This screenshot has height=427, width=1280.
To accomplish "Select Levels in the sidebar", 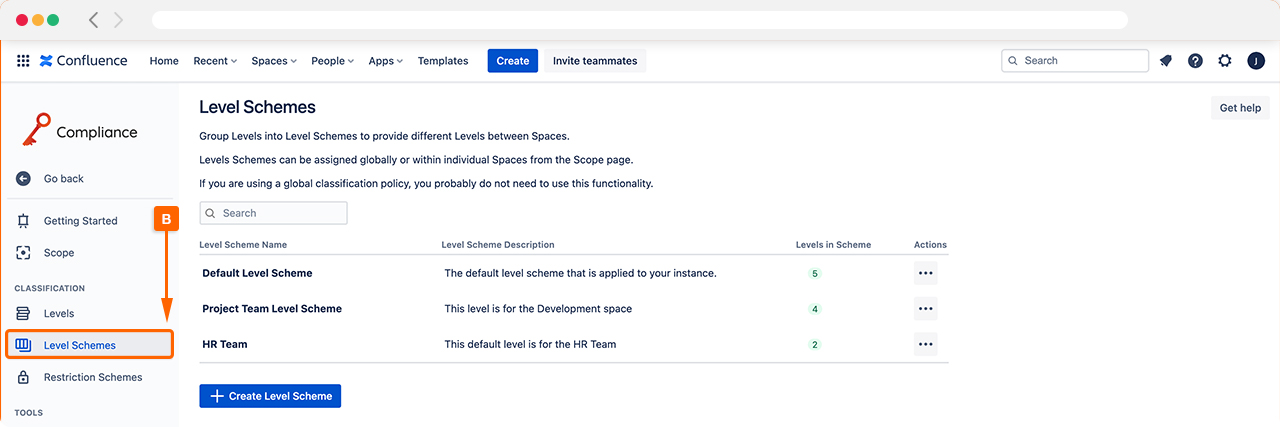I will tap(58, 314).
